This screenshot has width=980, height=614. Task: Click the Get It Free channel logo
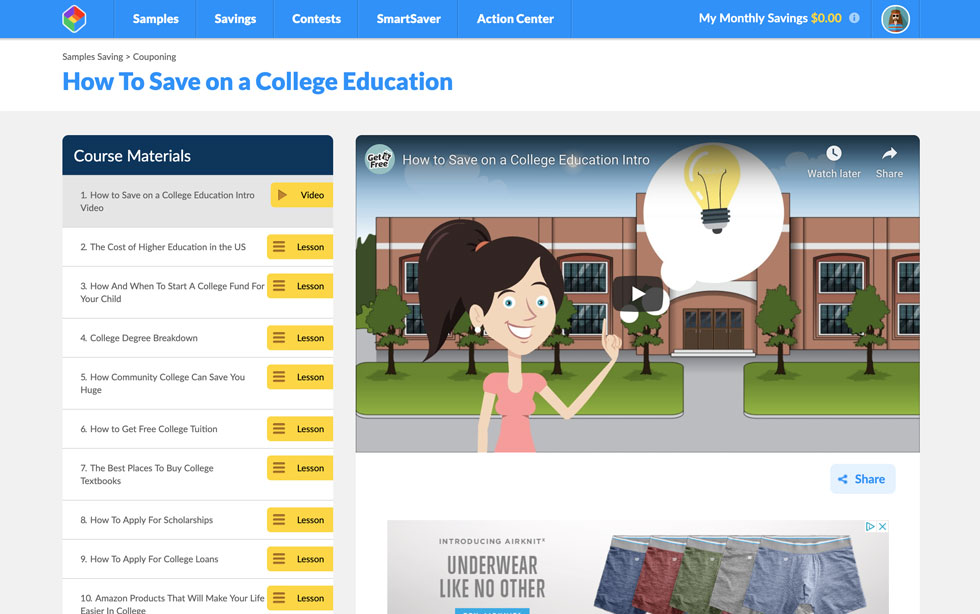click(x=379, y=159)
